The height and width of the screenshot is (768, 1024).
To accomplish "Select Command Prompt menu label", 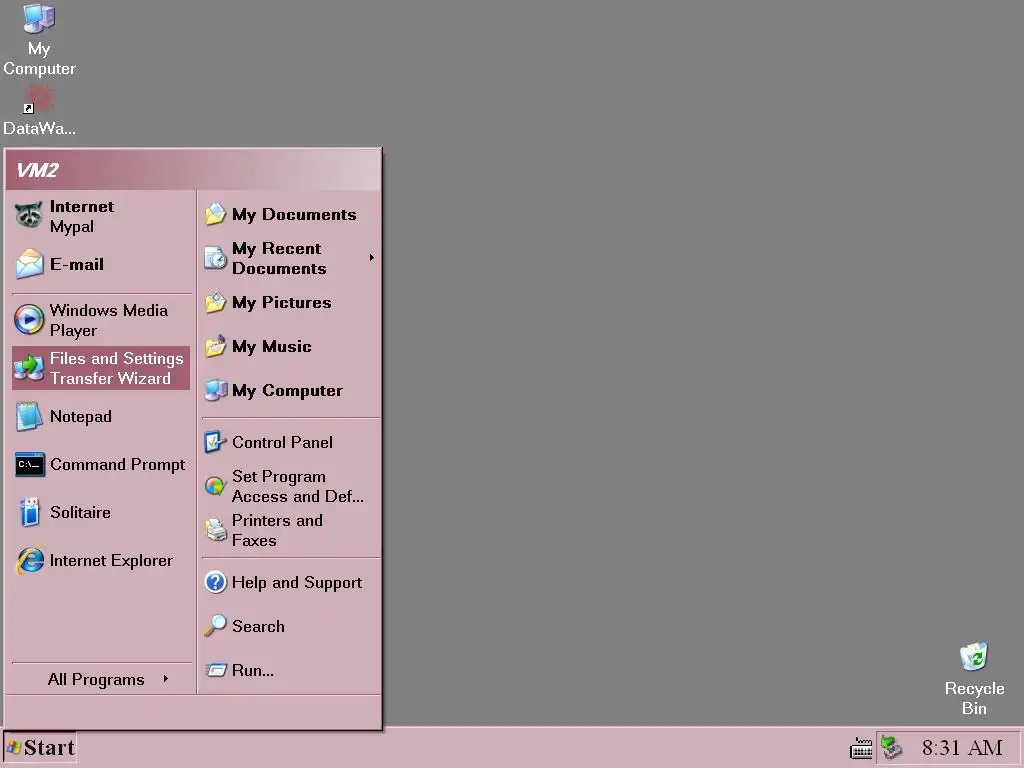I will (118, 464).
